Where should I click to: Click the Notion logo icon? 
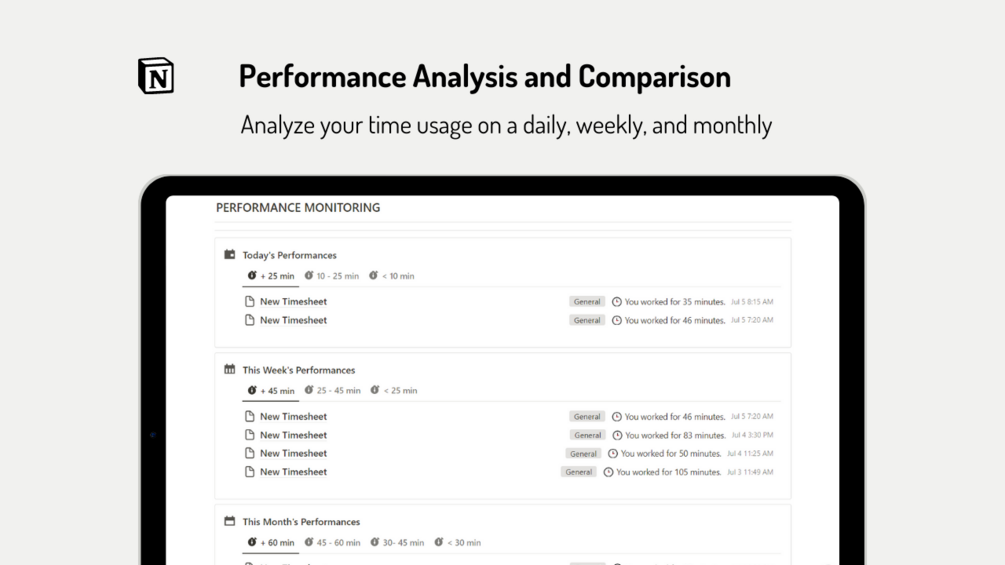pyautogui.click(x=156, y=76)
